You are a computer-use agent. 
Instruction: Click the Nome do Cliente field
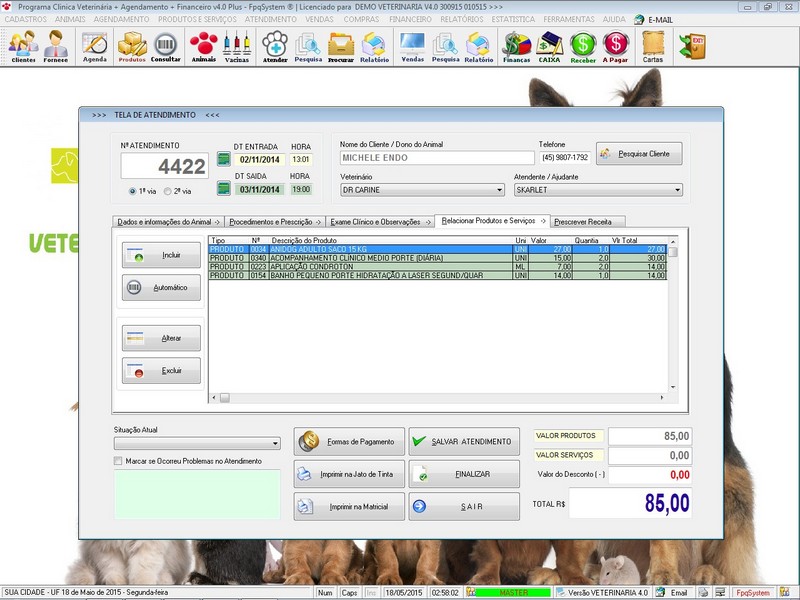(x=437, y=158)
